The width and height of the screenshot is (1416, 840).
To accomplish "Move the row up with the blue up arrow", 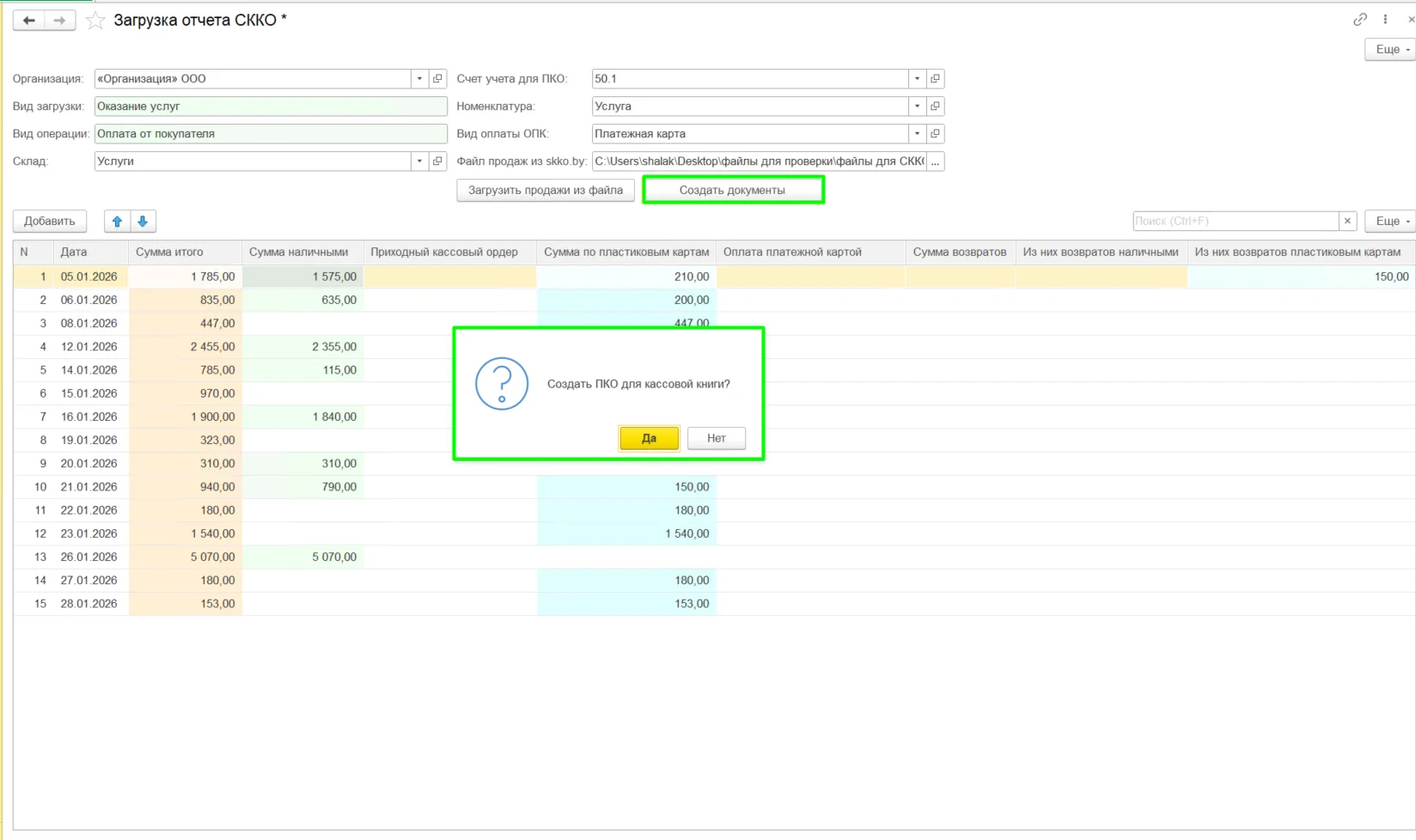I will click(118, 222).
